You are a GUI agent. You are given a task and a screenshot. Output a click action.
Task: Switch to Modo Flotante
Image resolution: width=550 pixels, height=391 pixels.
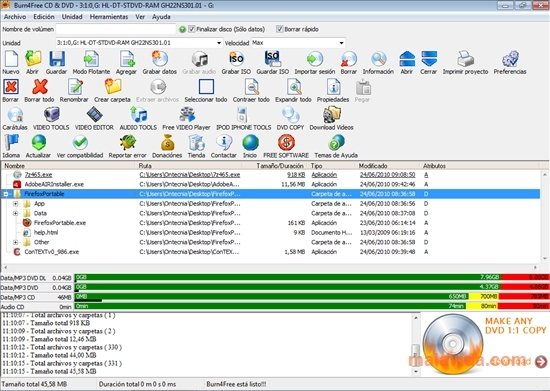[91, 59]
